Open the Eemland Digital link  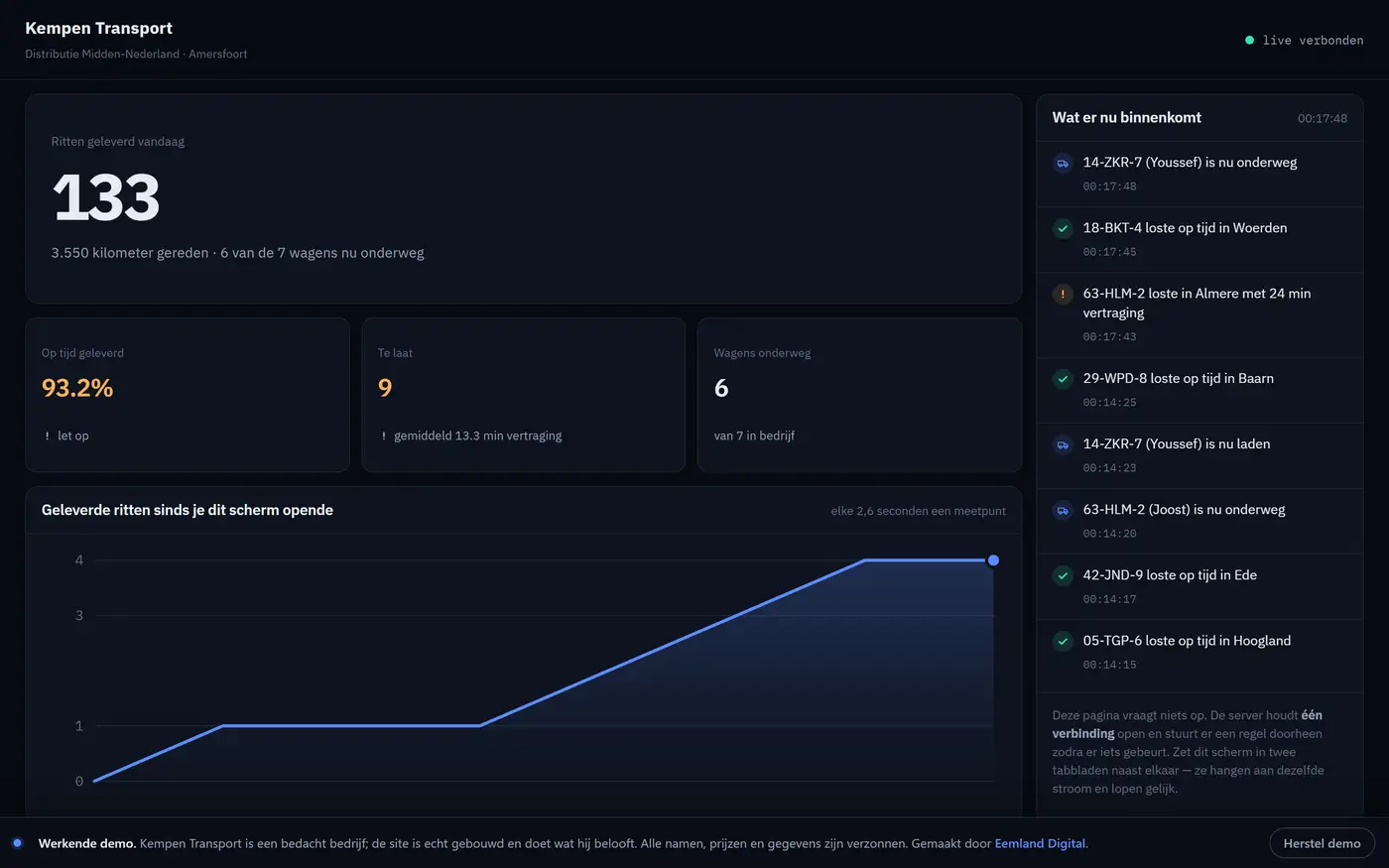tap(1040, 843)
